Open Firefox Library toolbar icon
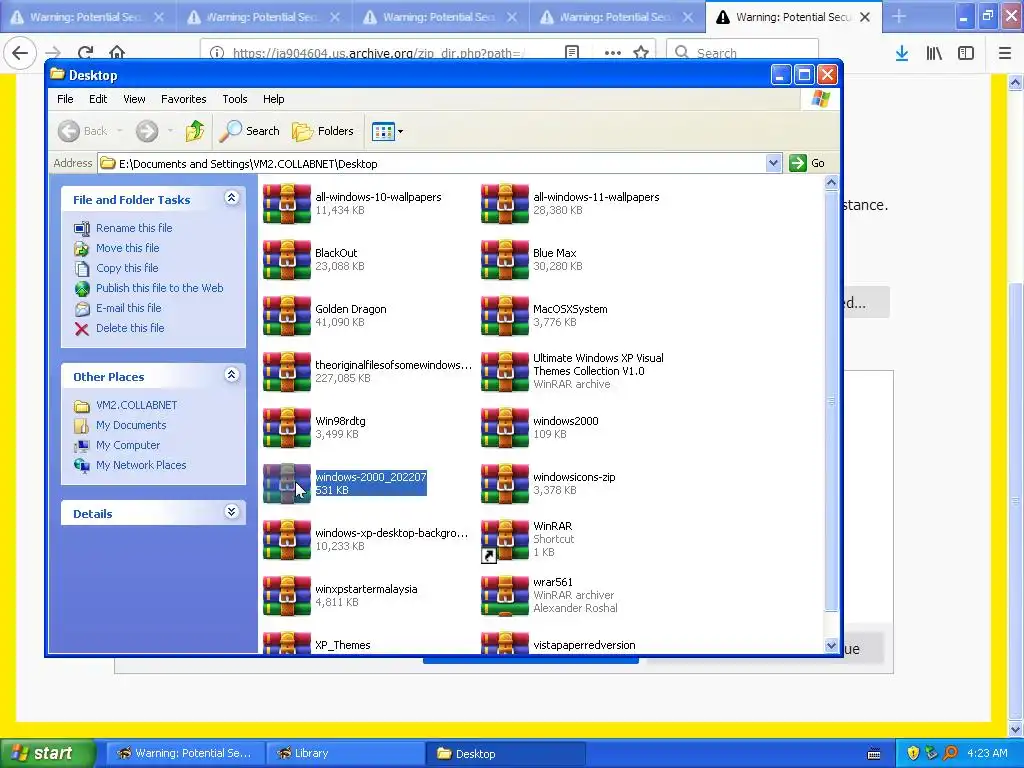Image resolution: width=1024 pixels, height=768 pixels. point(934,53)
